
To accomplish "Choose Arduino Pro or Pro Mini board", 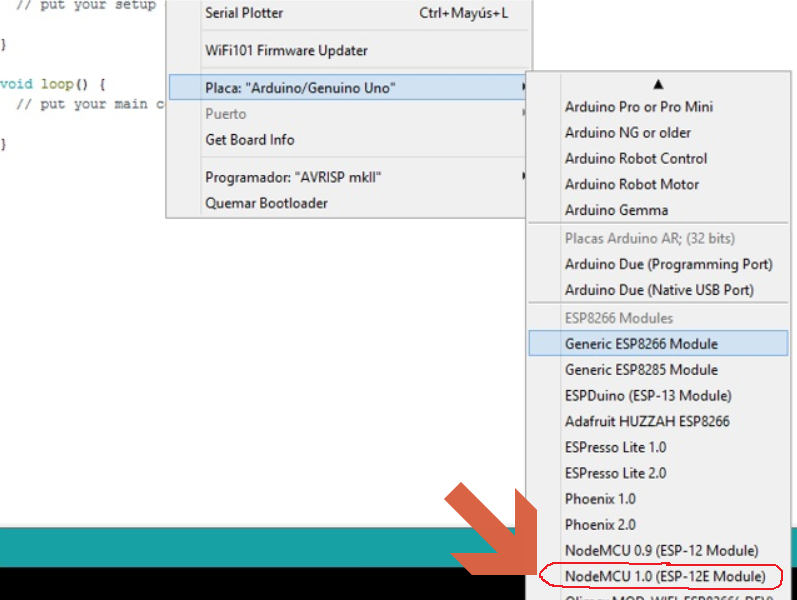I will 658,107.
